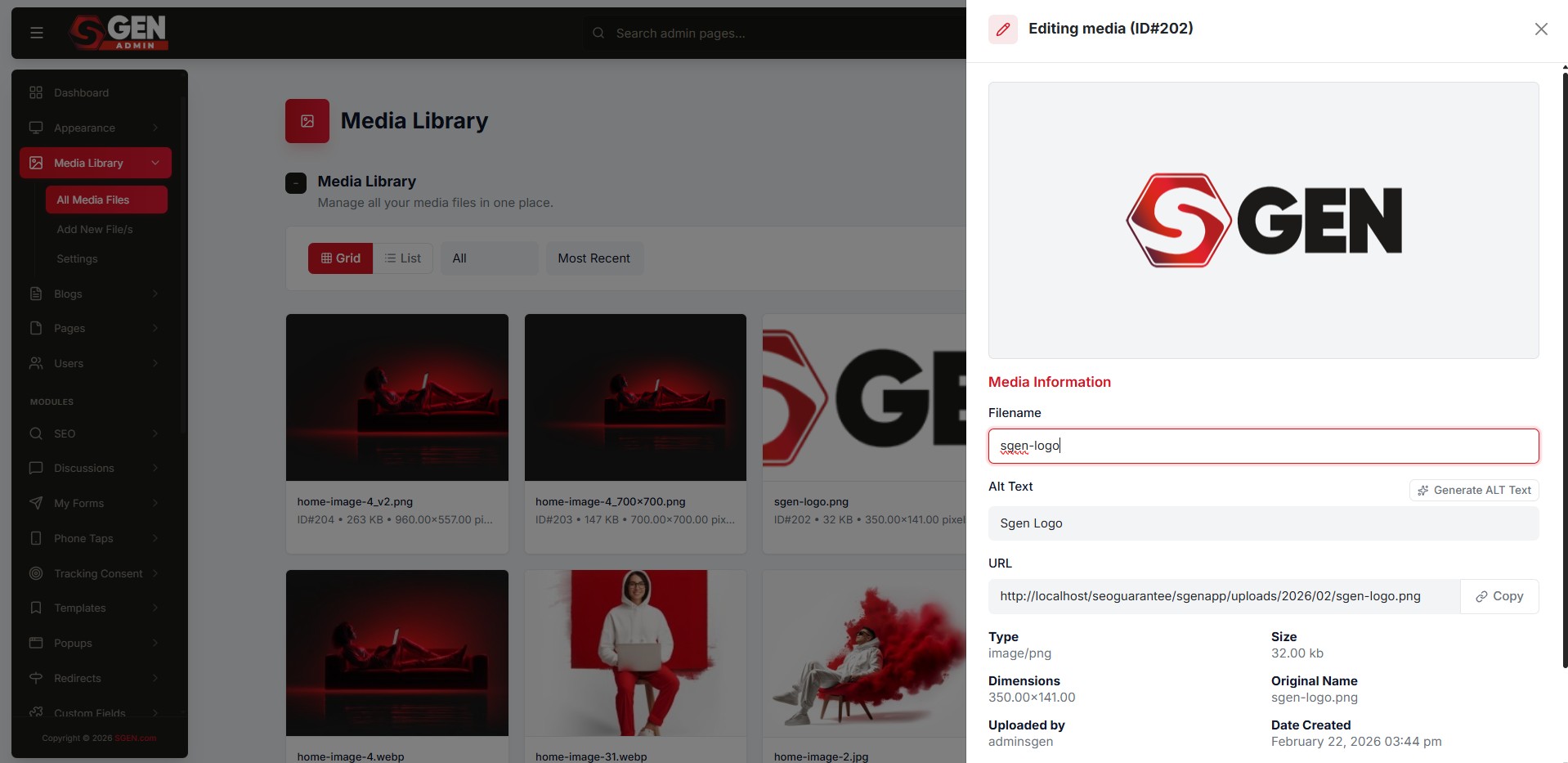Click the Filename input field
This screenshot has height=763, width=1568.
coord(1263,447)
